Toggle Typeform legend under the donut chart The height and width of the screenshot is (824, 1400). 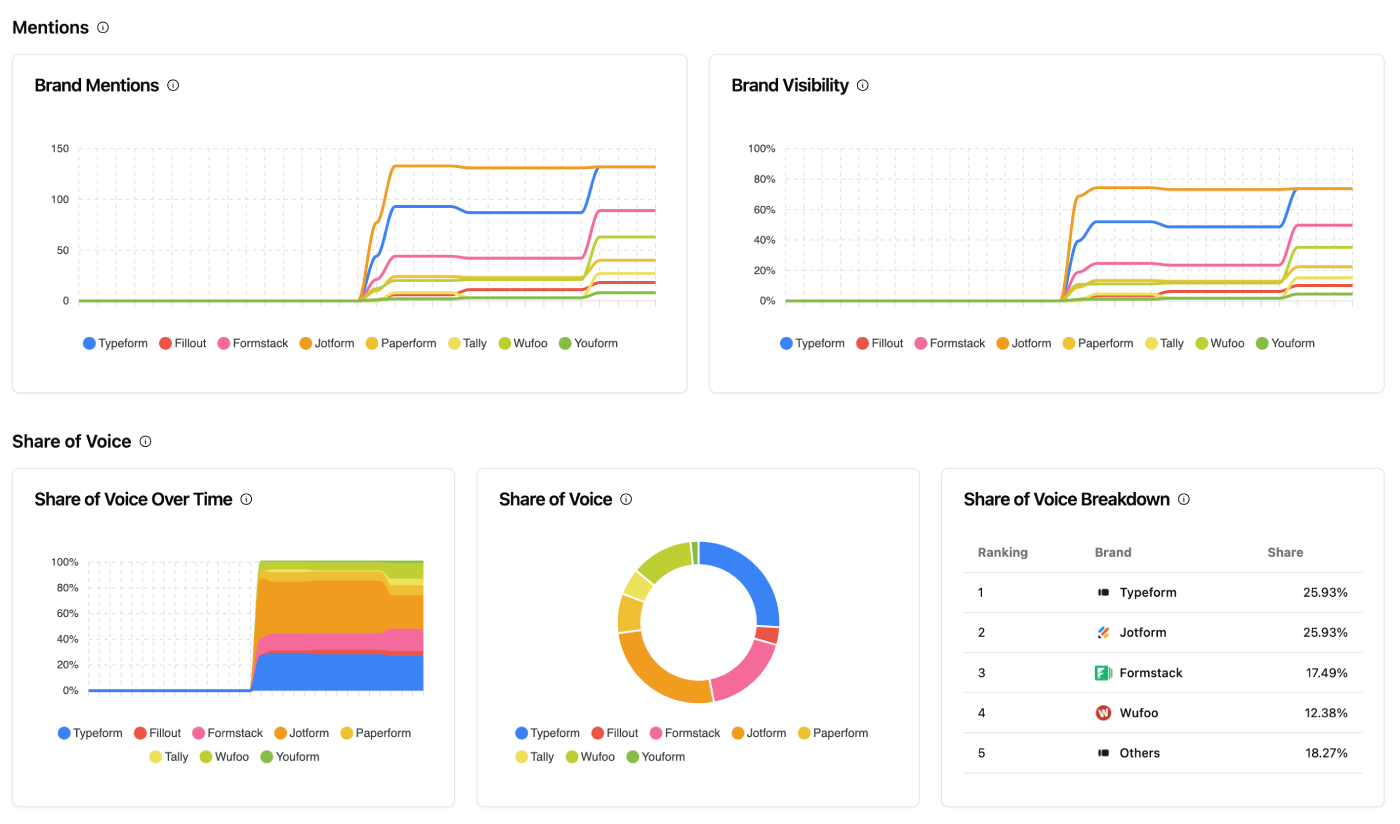tap(547, 734)
